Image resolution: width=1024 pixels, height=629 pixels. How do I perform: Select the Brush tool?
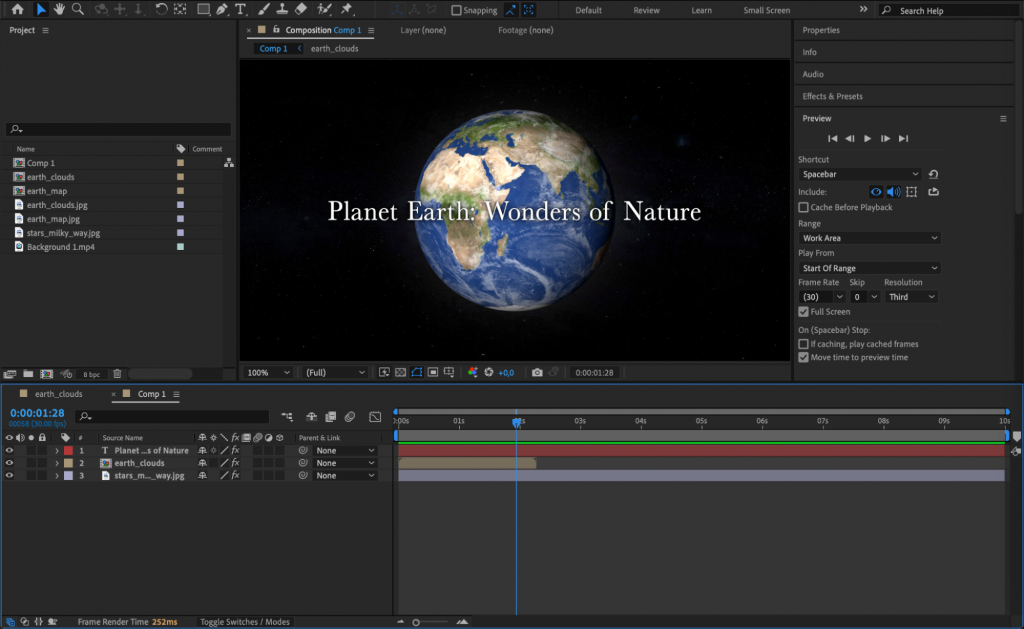point(262,9)
